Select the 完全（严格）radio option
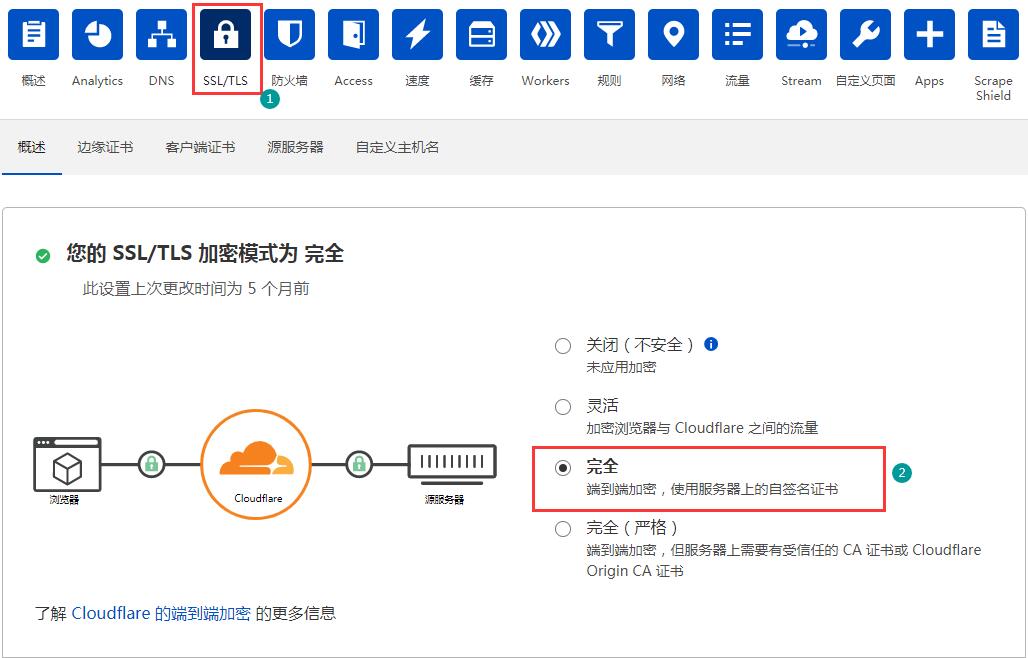Screen dimensions: 1028x658 point(563,529)
